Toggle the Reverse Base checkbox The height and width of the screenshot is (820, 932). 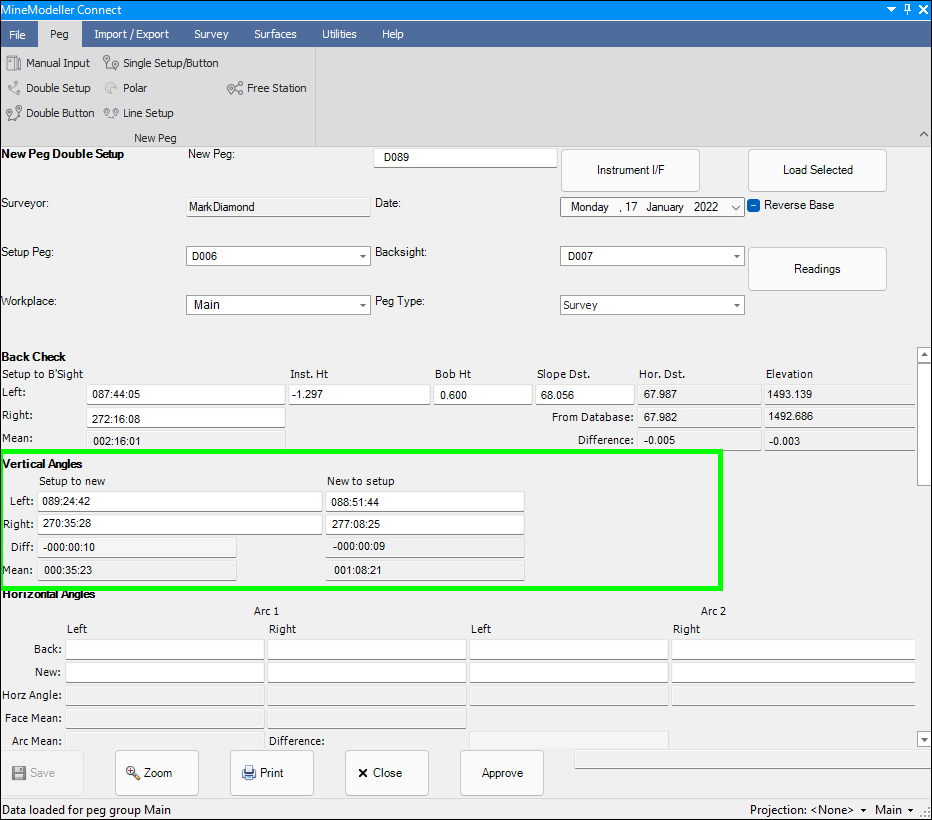click(755, 205)
